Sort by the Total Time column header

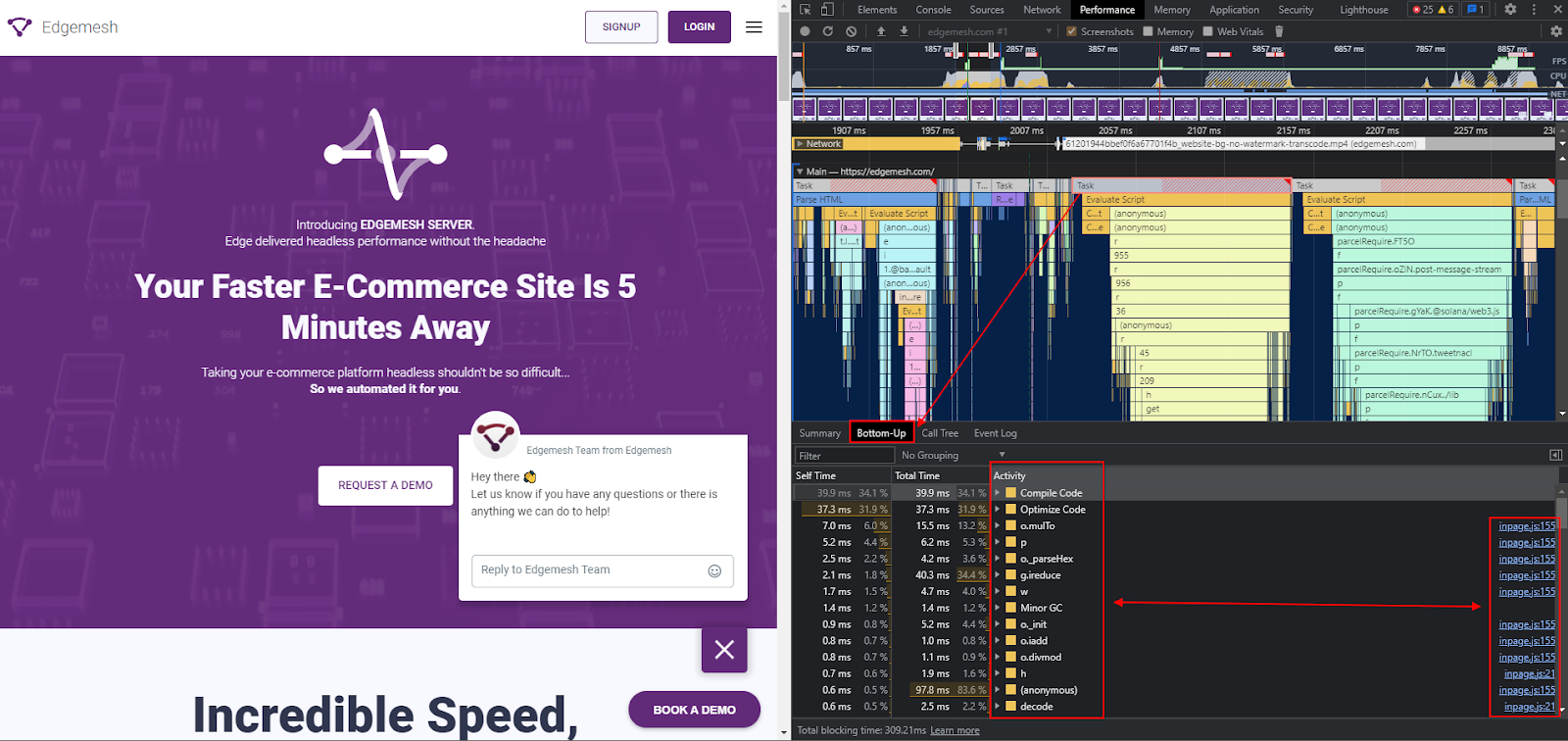(941, 475)
